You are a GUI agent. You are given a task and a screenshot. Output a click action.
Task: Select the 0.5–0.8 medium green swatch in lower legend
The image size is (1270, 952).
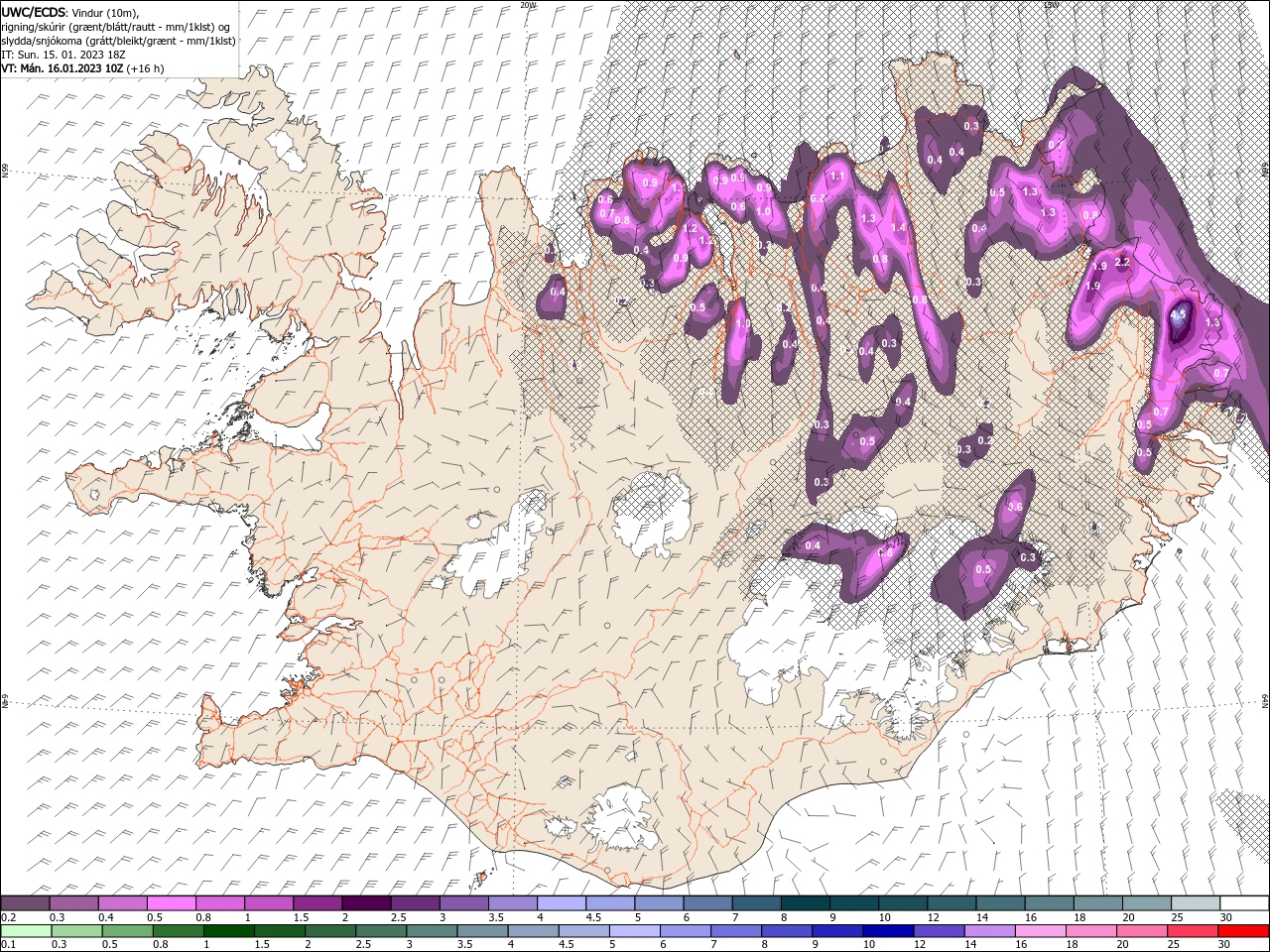127,931
